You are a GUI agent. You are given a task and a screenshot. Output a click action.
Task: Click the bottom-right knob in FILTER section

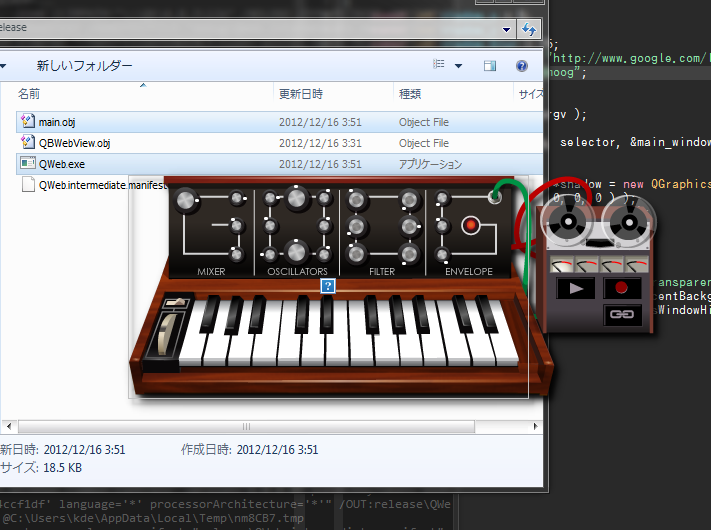coord(409,254)
